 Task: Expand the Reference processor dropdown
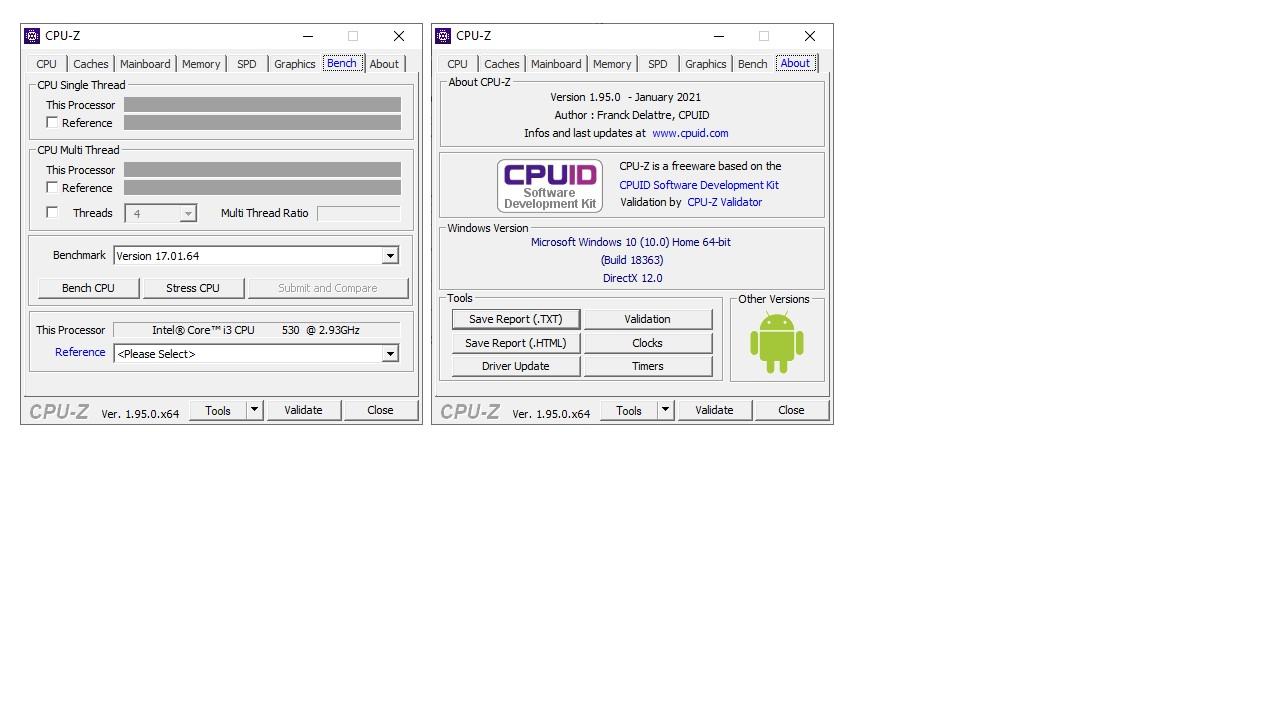pos(390,353)
